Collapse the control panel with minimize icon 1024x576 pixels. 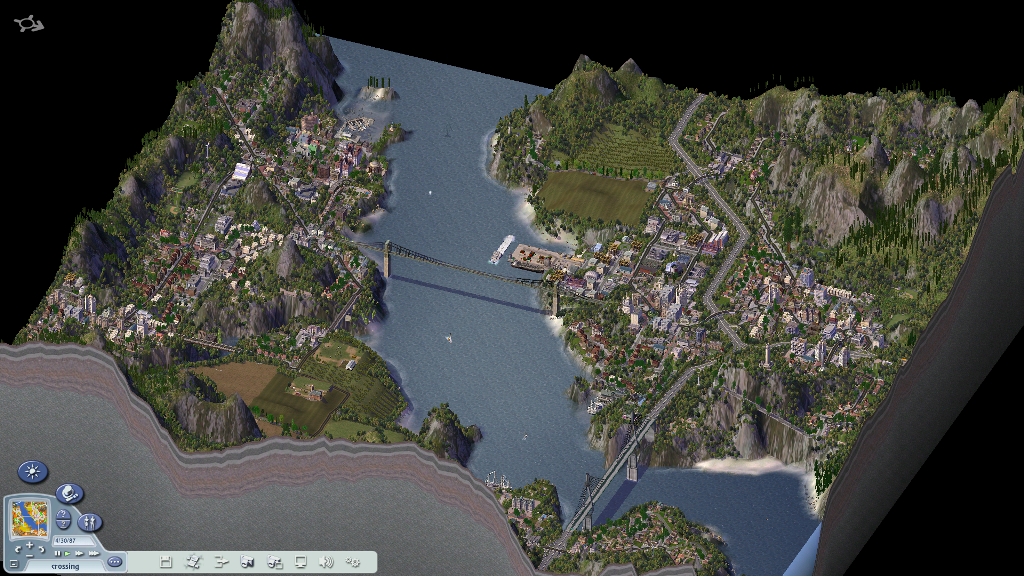pos(14,564)
